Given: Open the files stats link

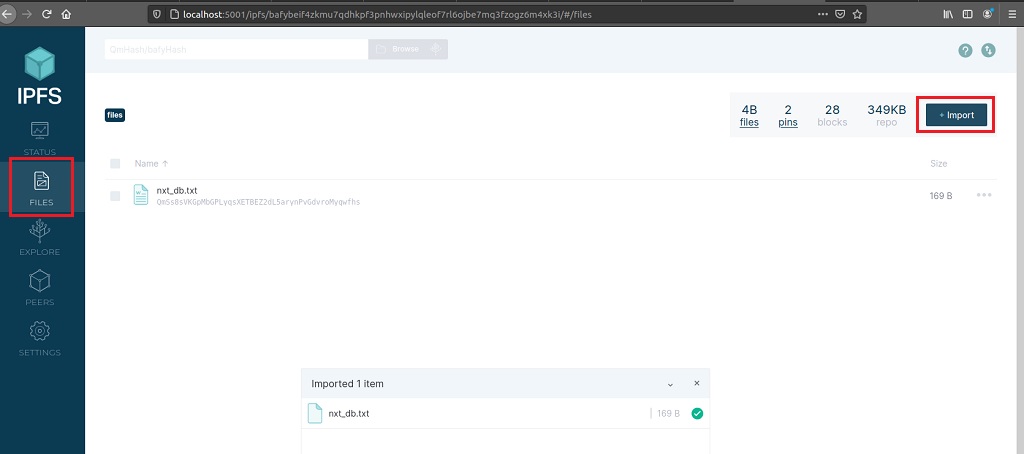Looking at the screenshot, I should 749,115.
